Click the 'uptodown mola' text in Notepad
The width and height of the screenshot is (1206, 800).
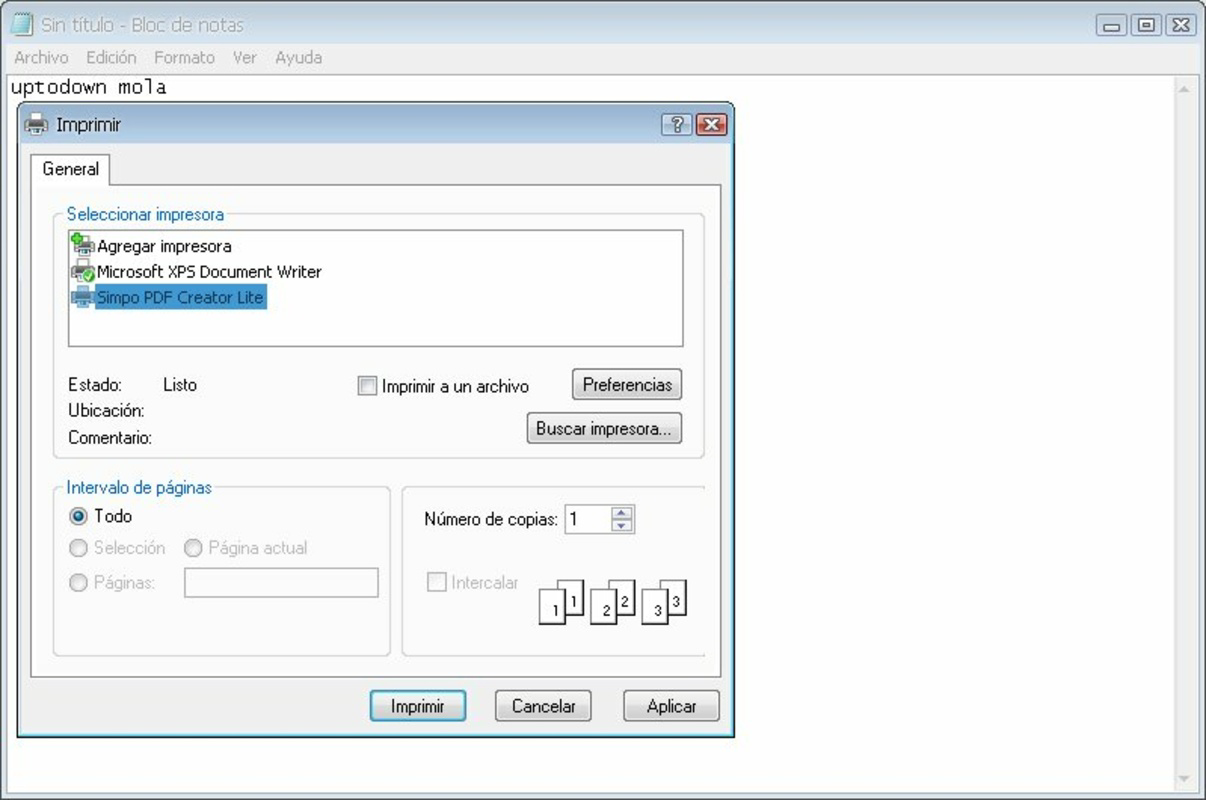tap(88, 87)
